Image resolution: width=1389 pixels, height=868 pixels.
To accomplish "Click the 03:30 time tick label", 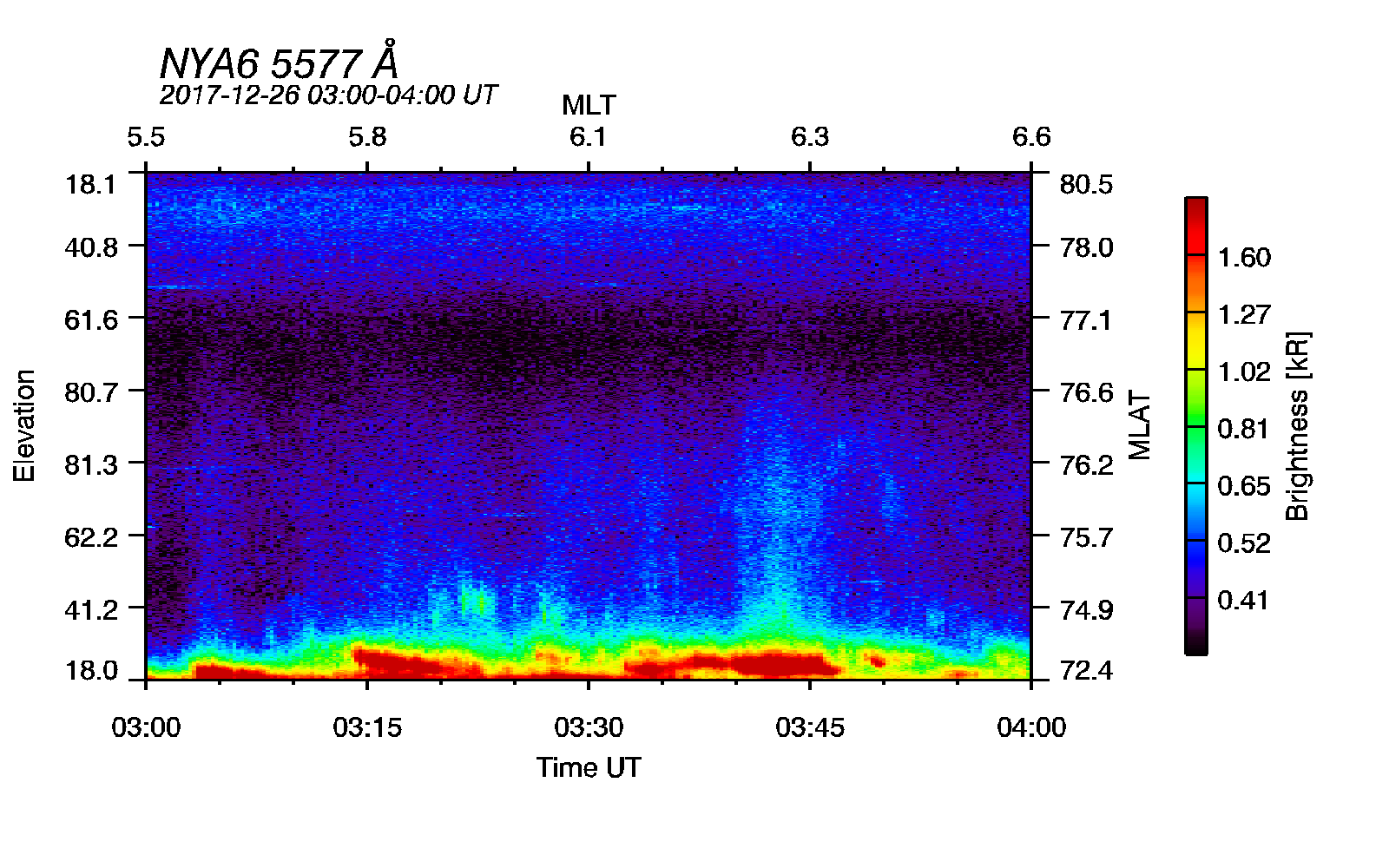I will coord(589,727).
